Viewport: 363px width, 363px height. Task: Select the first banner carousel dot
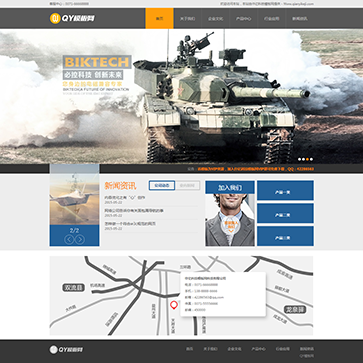coord(299,159)
